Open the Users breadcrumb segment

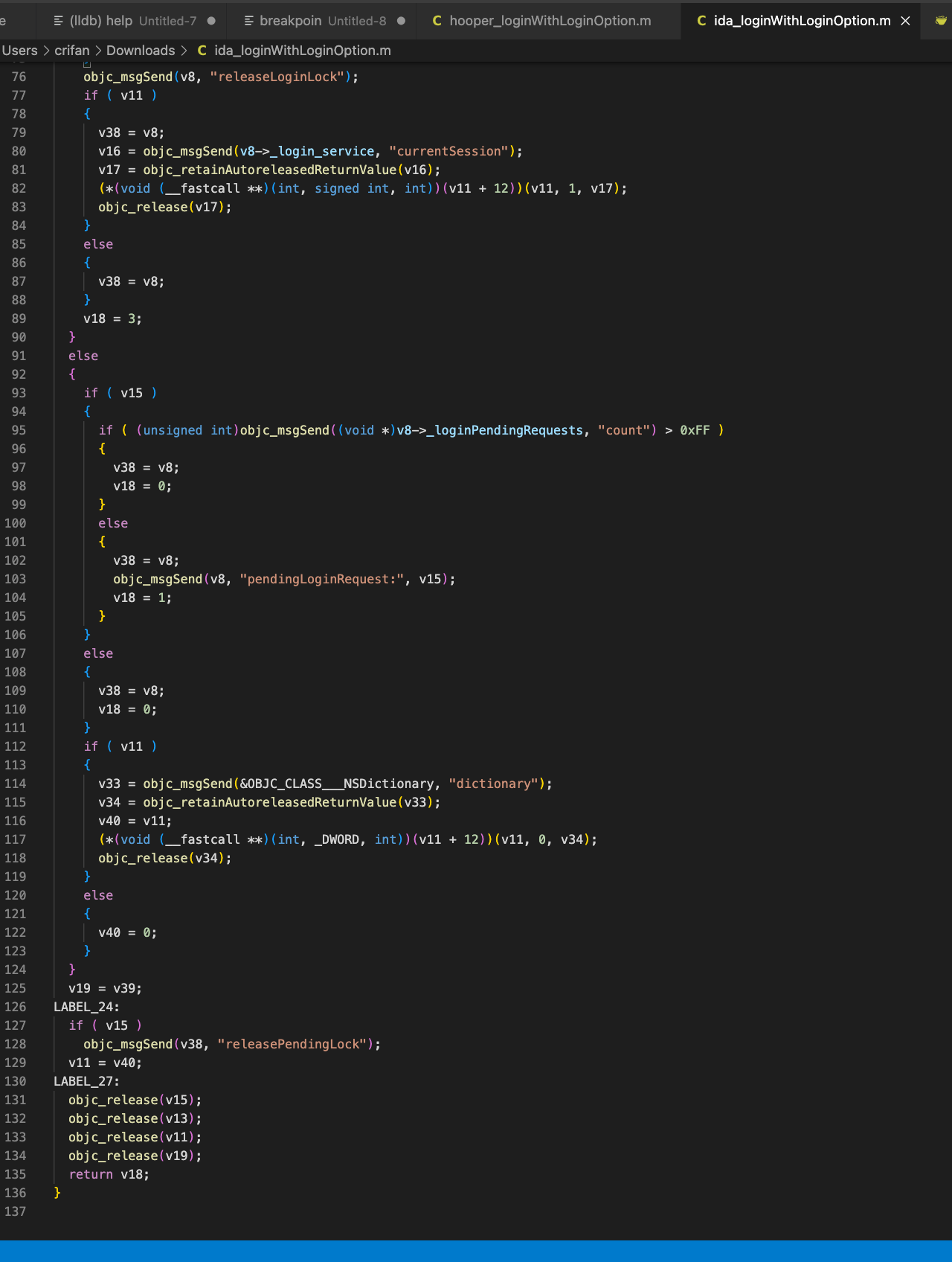tap(19, 51)
